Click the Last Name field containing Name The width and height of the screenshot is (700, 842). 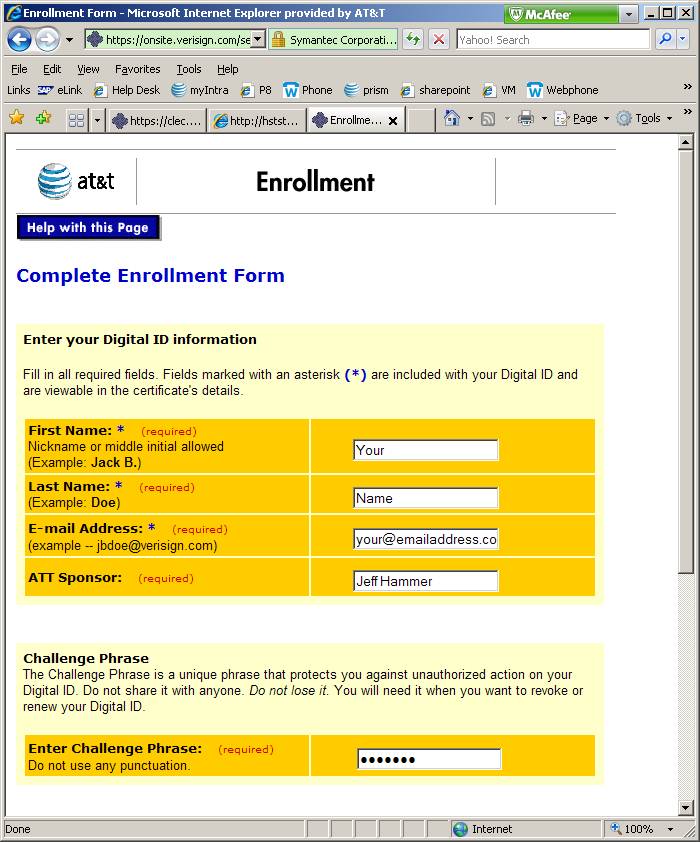pyautogui.click(x=426, y=498)
